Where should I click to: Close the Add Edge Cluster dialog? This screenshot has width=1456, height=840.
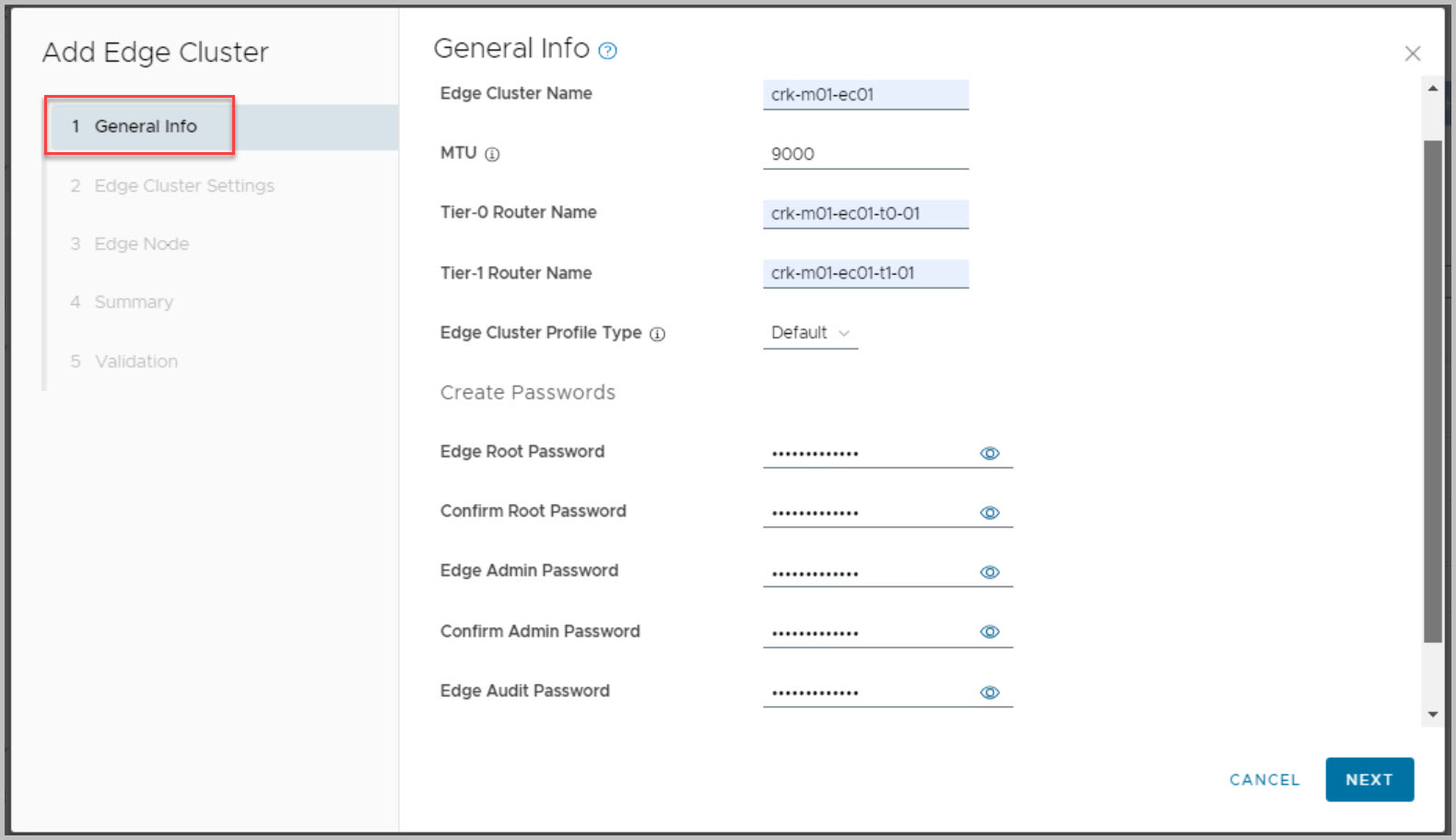1412,53
